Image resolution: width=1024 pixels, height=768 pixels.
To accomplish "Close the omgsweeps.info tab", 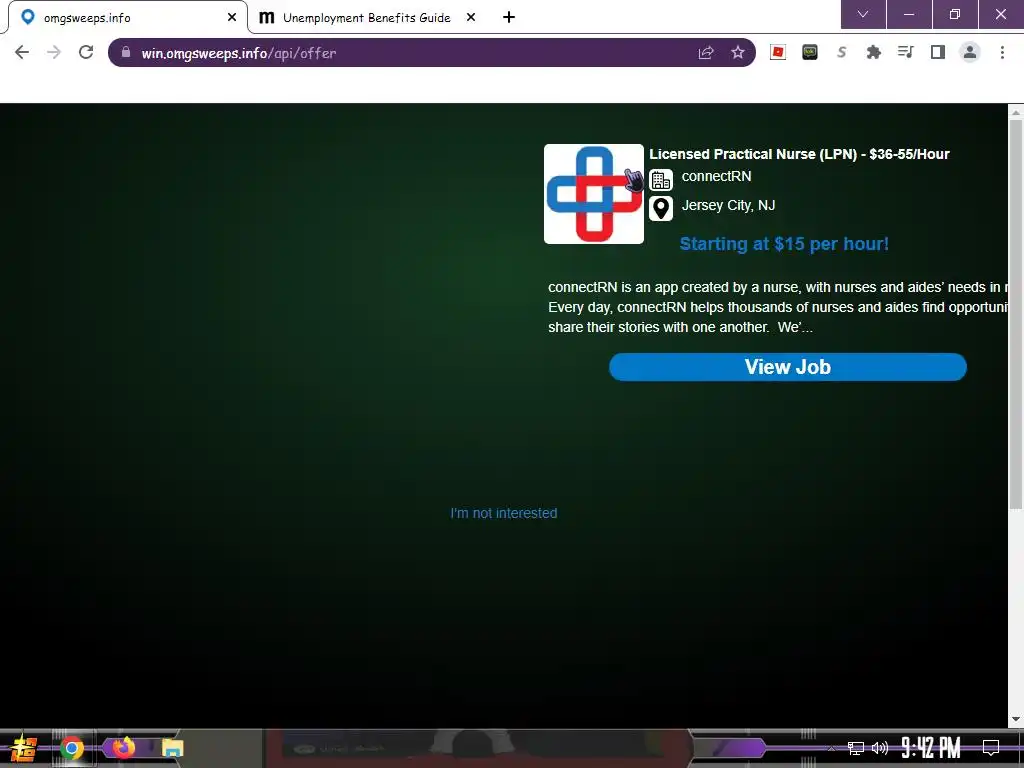I will pyautogui.click(x=232, y=18).
